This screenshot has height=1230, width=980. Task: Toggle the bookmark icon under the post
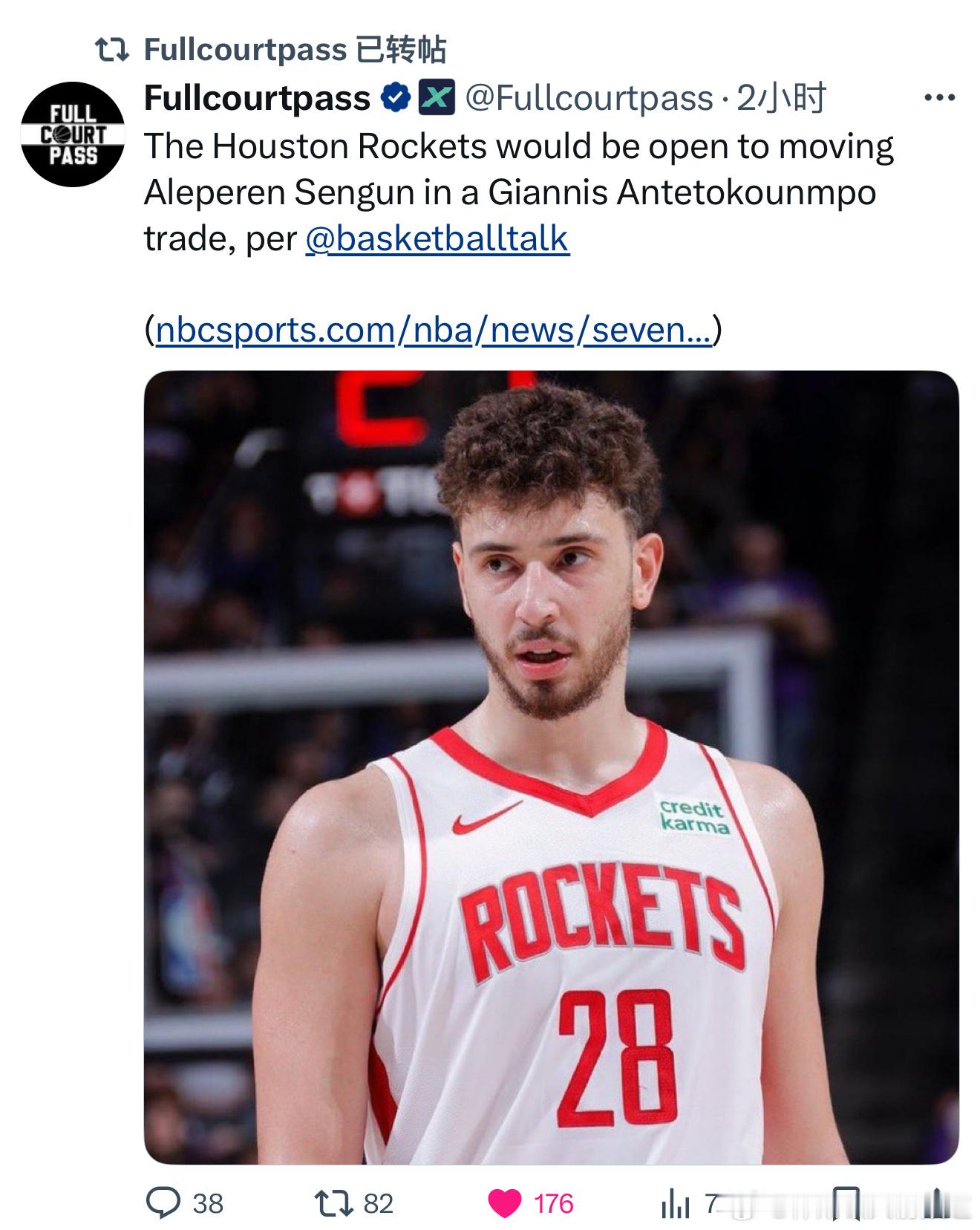click(x=845, y=1203)
